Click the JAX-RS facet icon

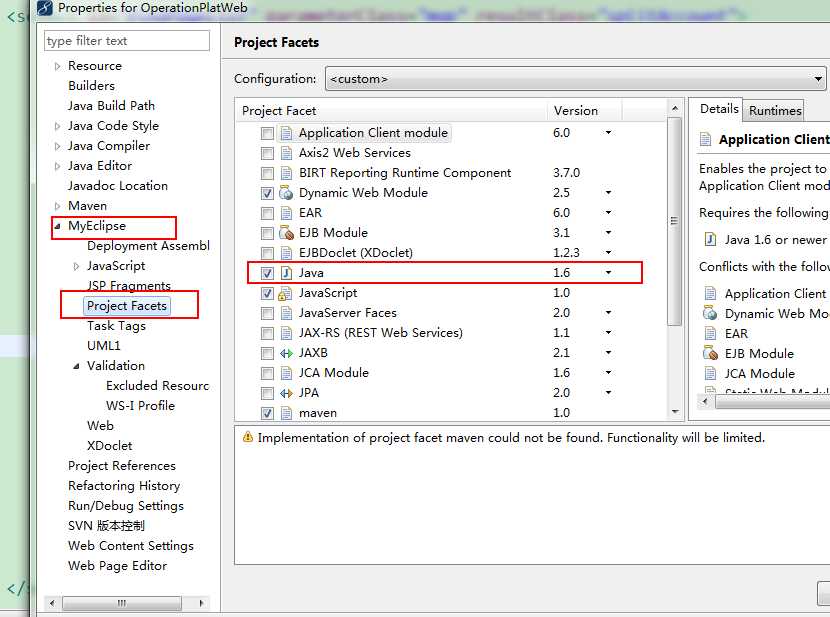point(286,333)
